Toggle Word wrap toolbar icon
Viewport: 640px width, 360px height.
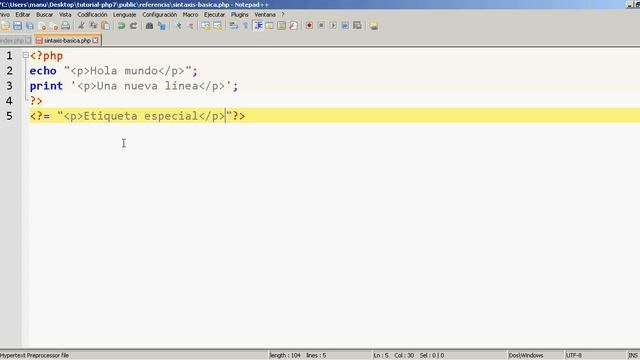click(233, 26)
